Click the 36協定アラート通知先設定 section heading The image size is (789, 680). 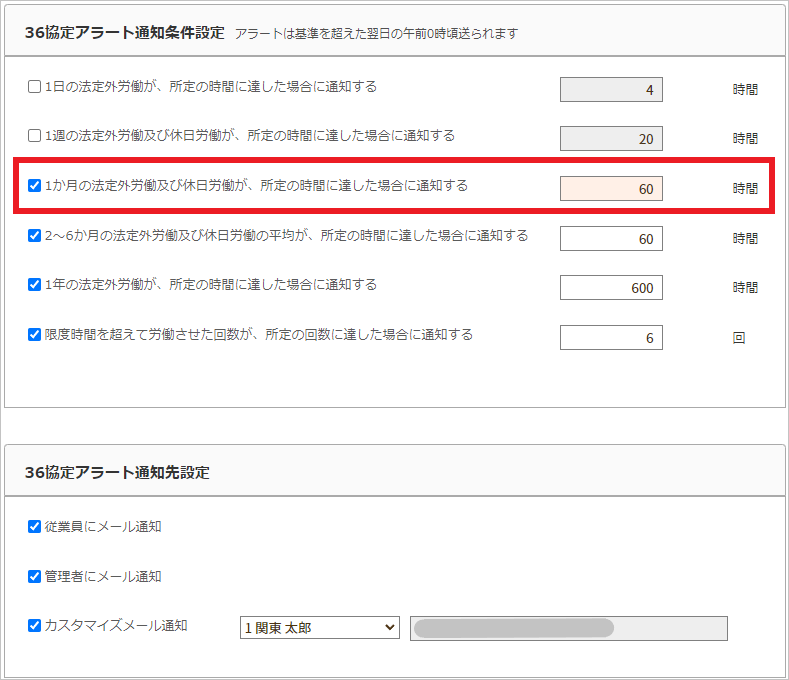click(117, 472)
